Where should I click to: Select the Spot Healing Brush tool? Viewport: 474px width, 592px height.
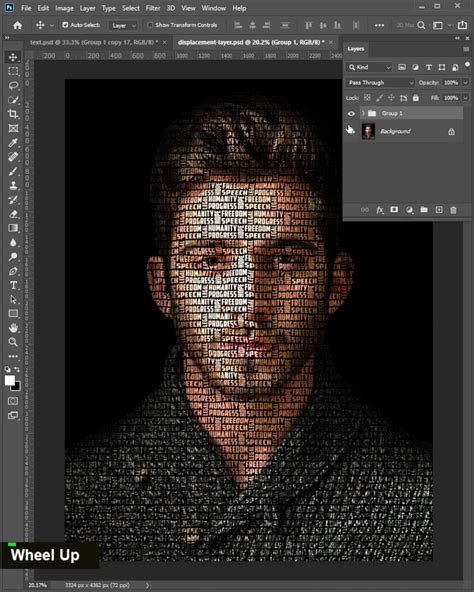point(13,157)
